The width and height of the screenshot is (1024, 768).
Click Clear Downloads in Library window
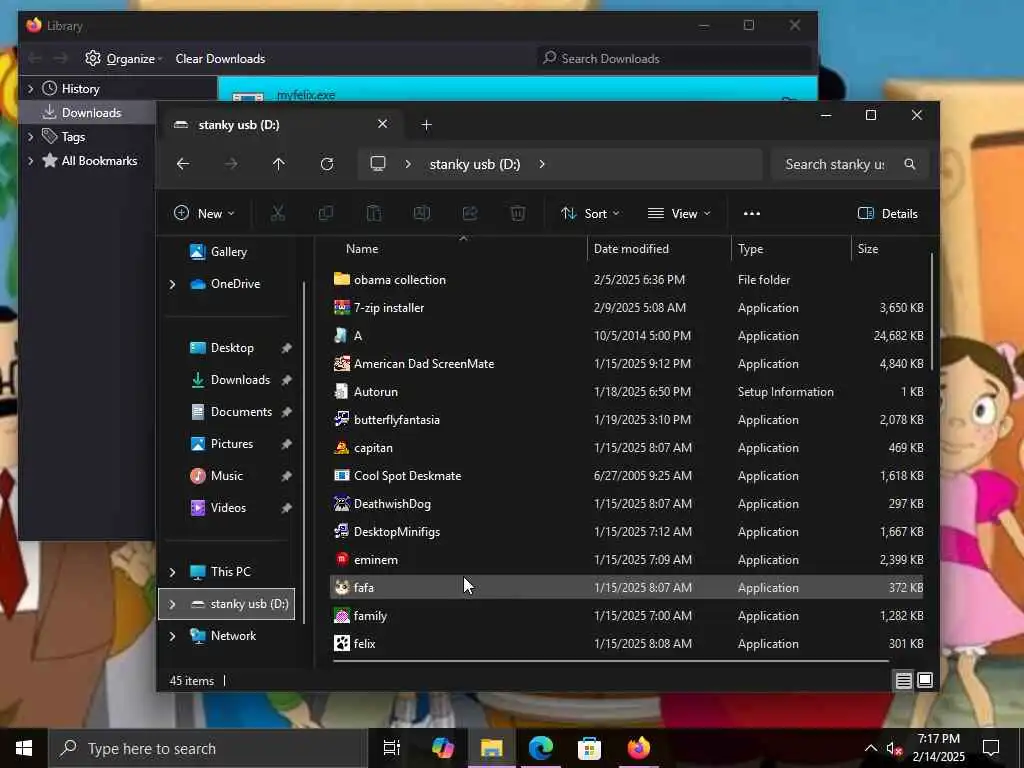(220, 59)
